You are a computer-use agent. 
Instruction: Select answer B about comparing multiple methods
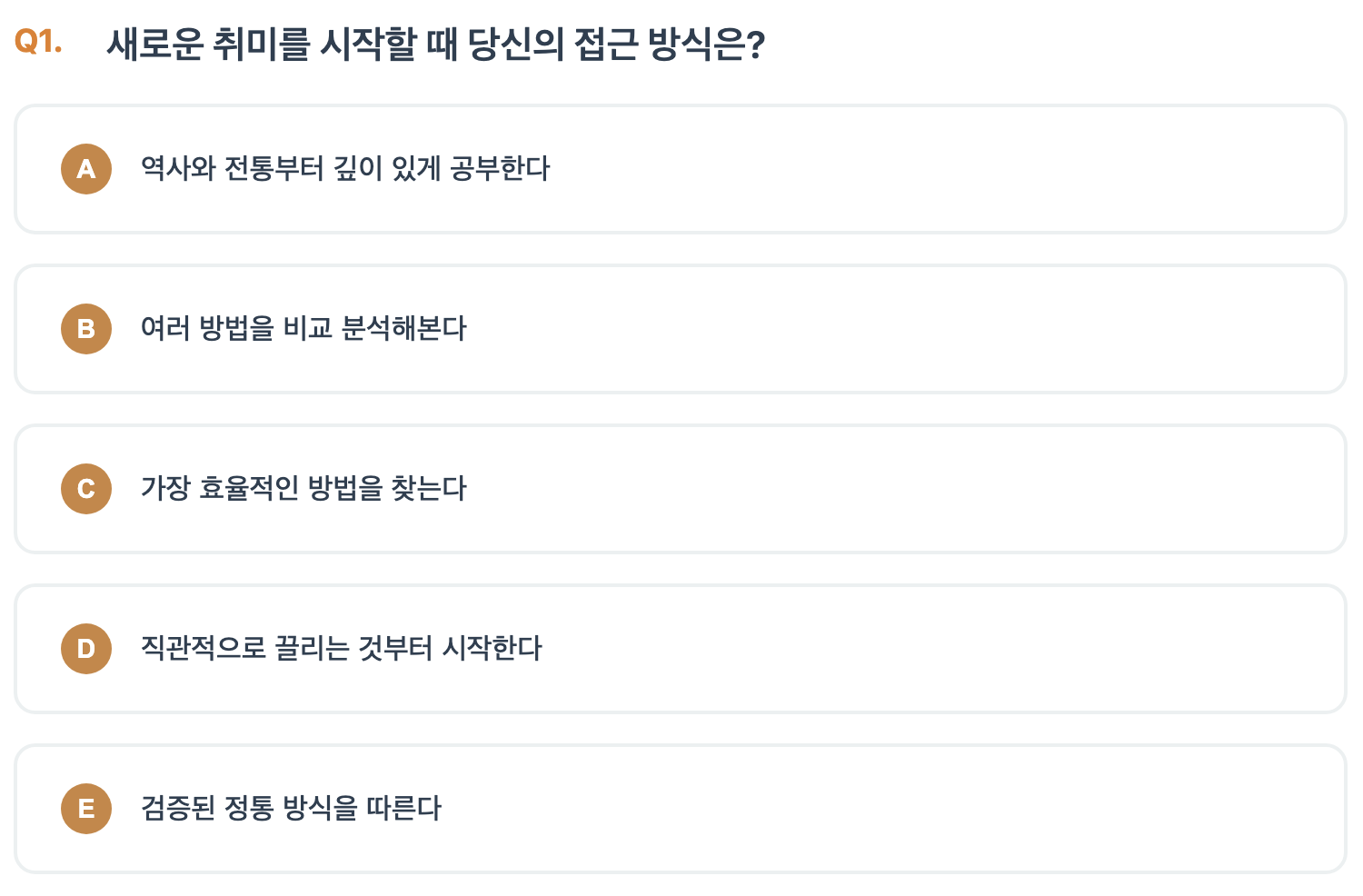(x=681, y=329)
